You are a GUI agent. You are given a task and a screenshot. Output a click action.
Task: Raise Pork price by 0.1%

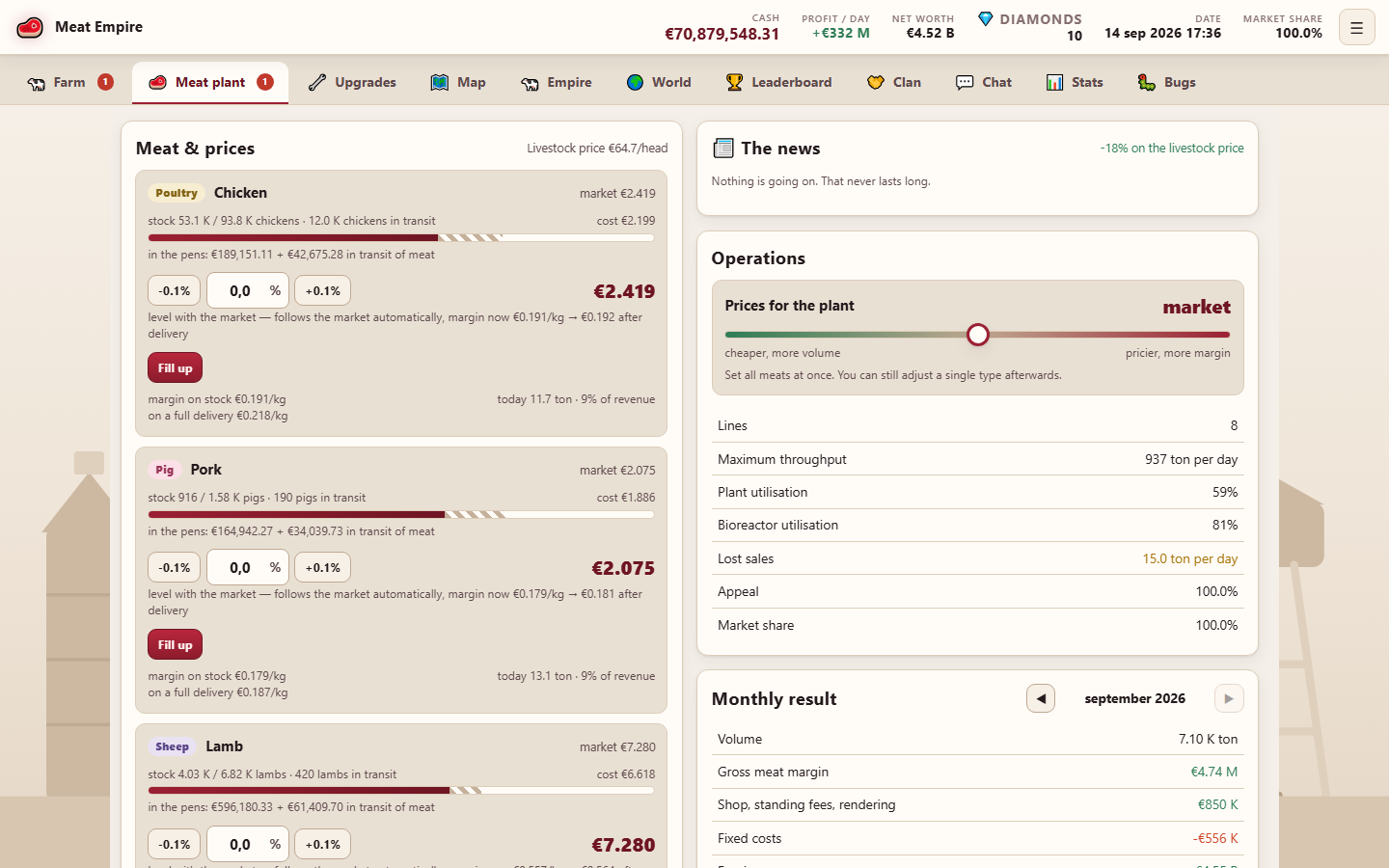point(323,567)
